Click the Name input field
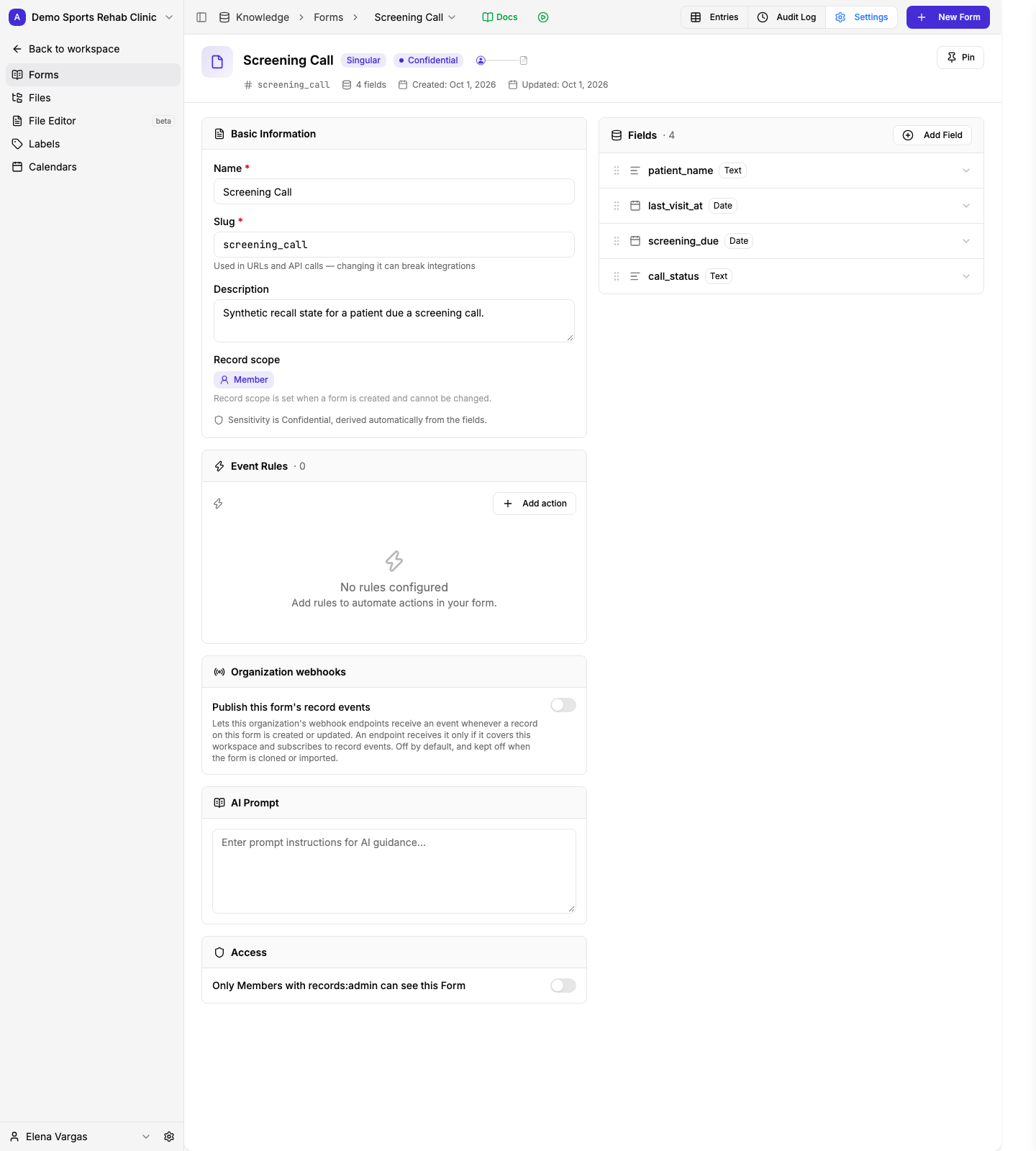 click(394, 191)
